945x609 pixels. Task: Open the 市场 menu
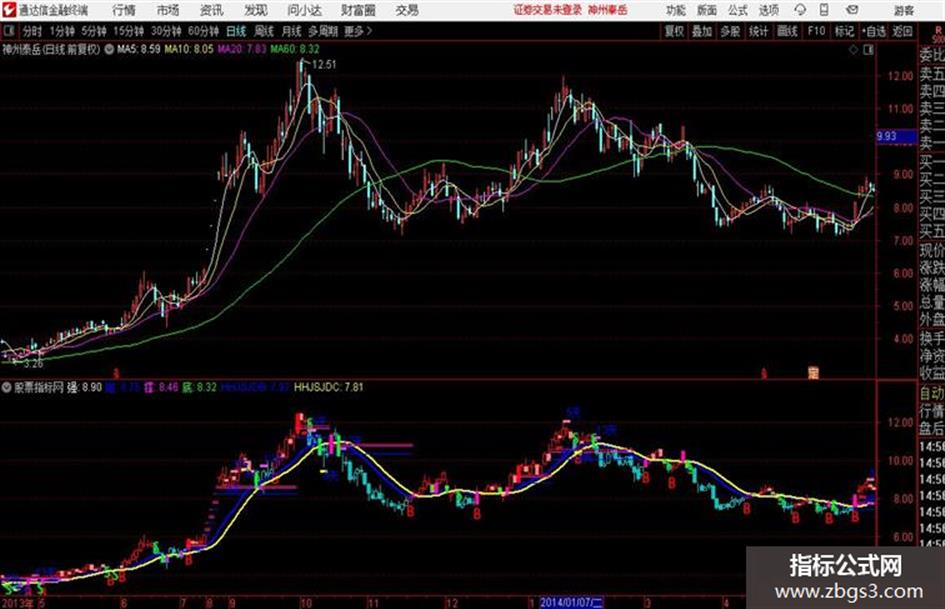pyautogui.click(x=168, y=10)
